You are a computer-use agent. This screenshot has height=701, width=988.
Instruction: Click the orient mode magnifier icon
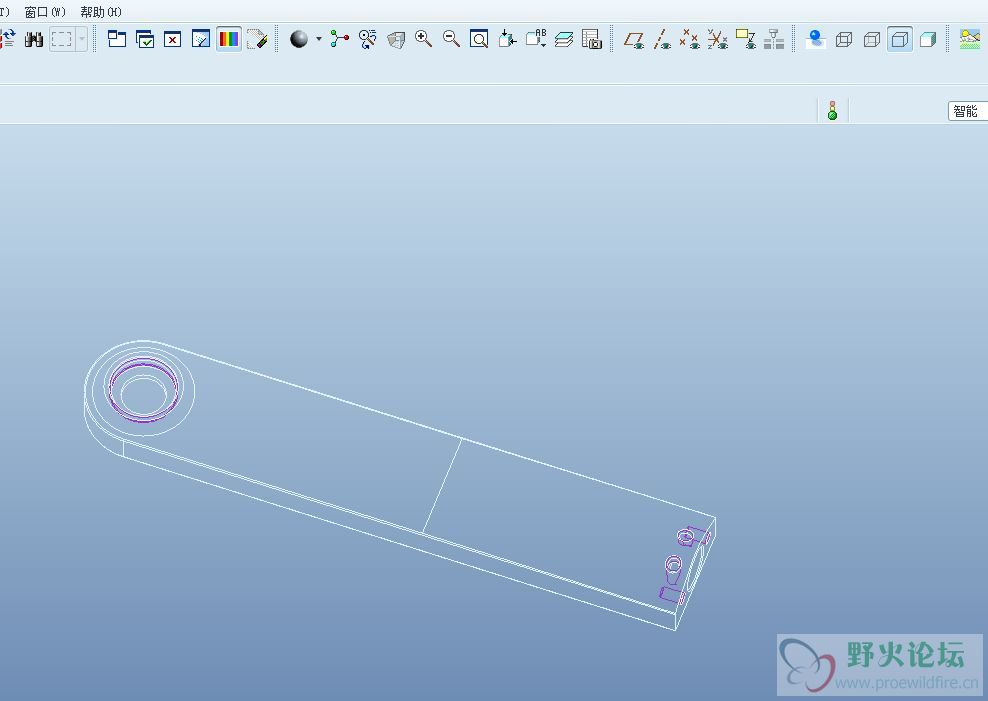[367, 40]
